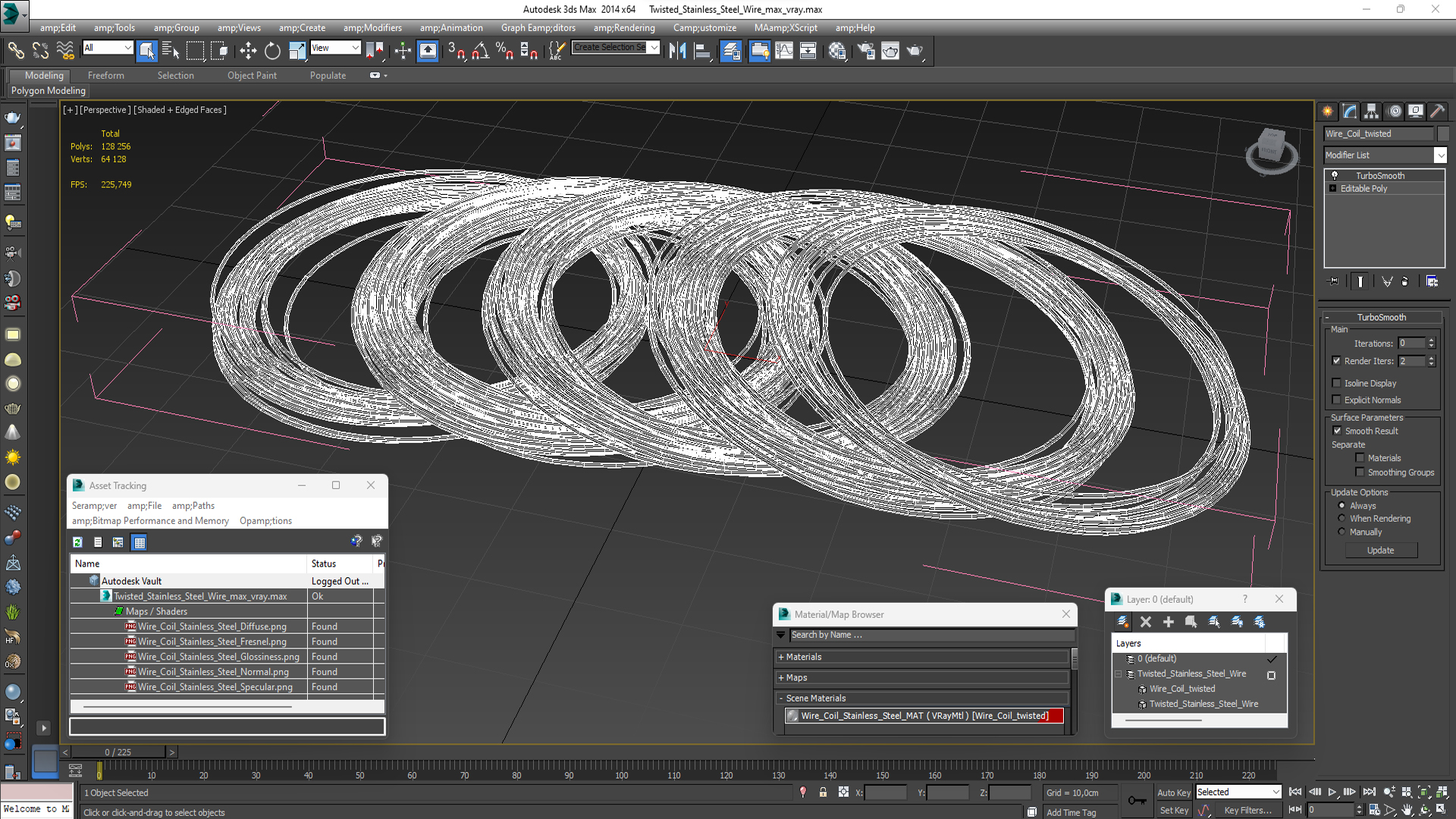Click the Mirror tool icon
This screenshot has width=1456, height=819.
677,51
